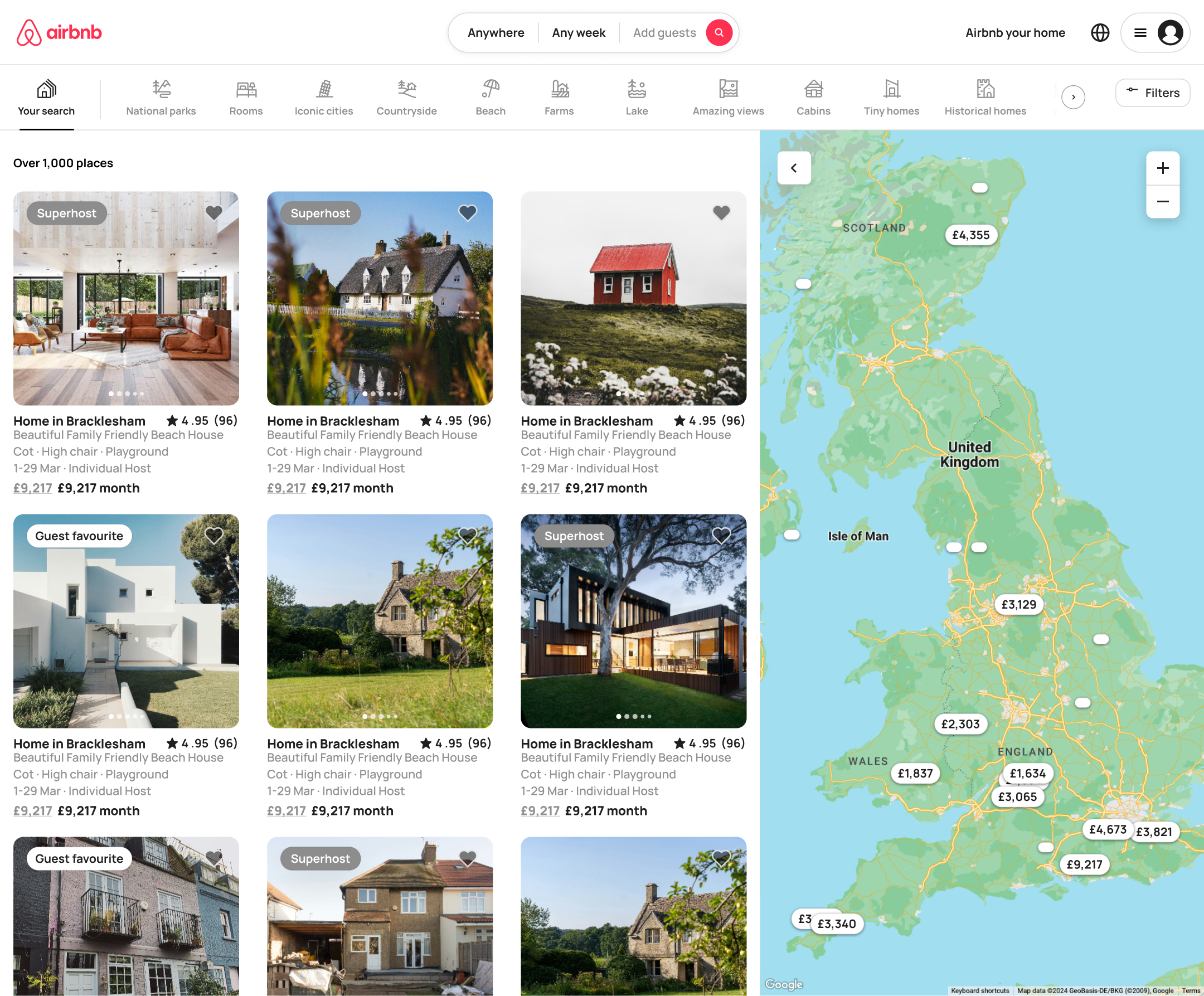Click the Airbnb logo
Image resolution: width=1204 pixels, height=996 pixels.
pos(59,33)
